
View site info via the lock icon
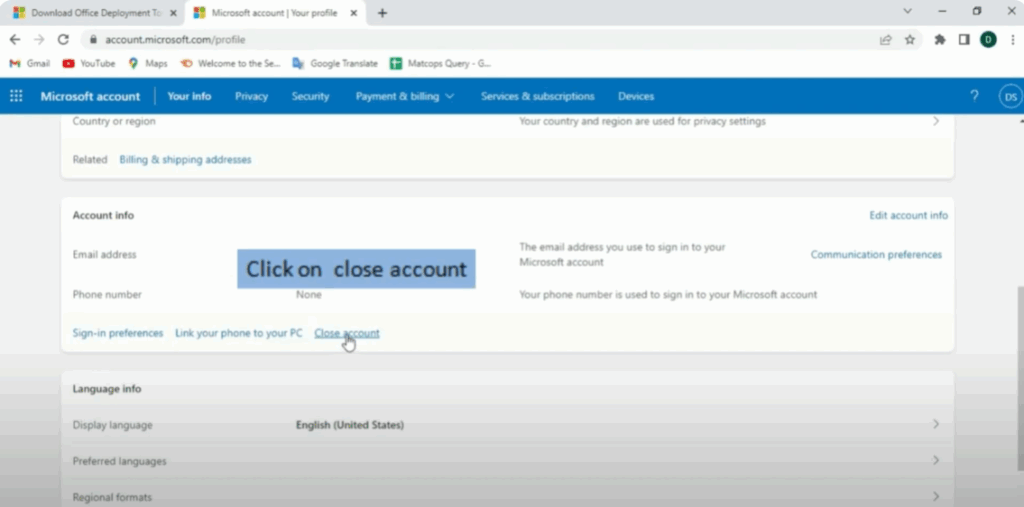point(93,39)
